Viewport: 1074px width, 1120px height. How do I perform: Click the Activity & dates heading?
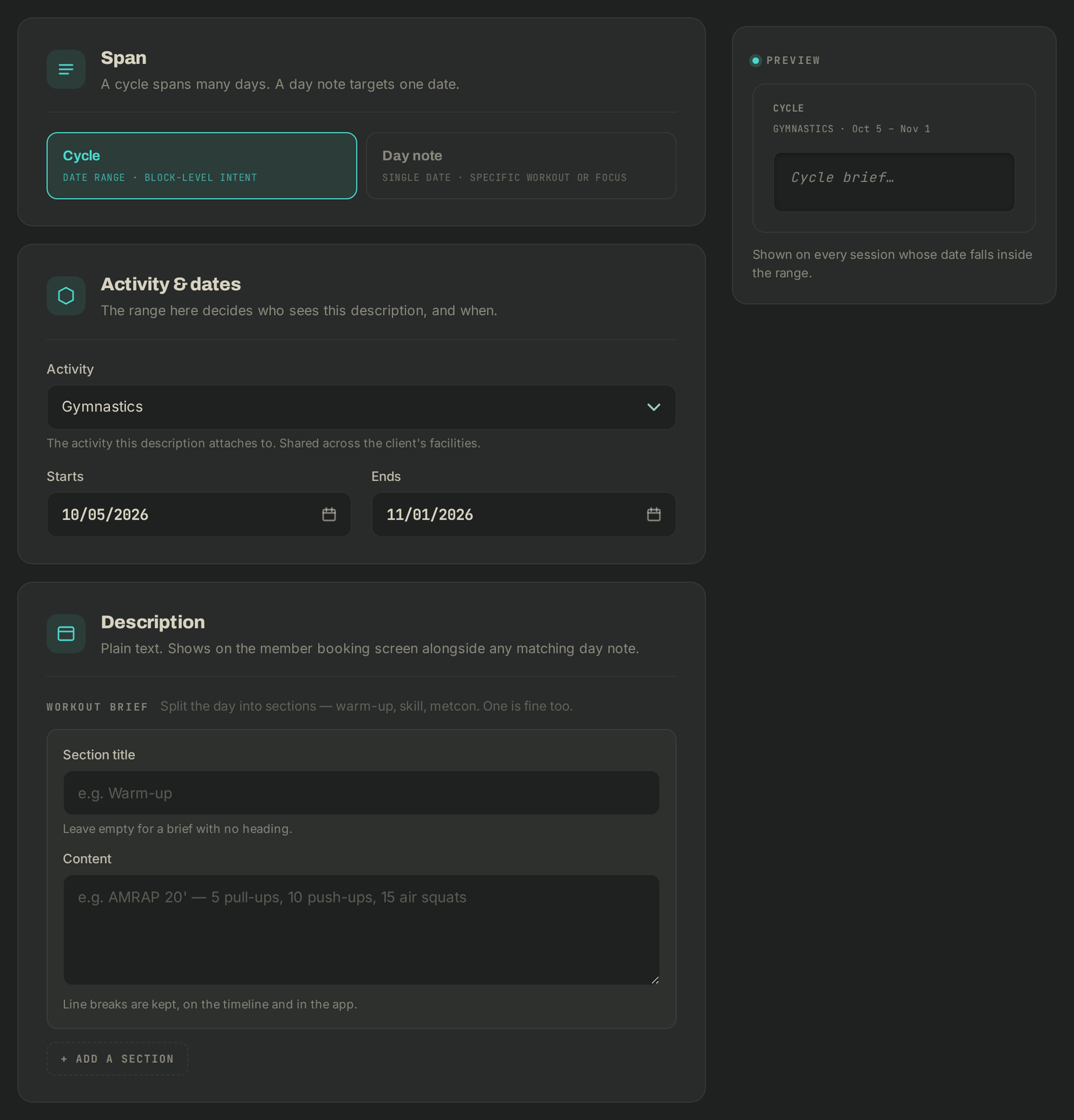click(170, 284)
